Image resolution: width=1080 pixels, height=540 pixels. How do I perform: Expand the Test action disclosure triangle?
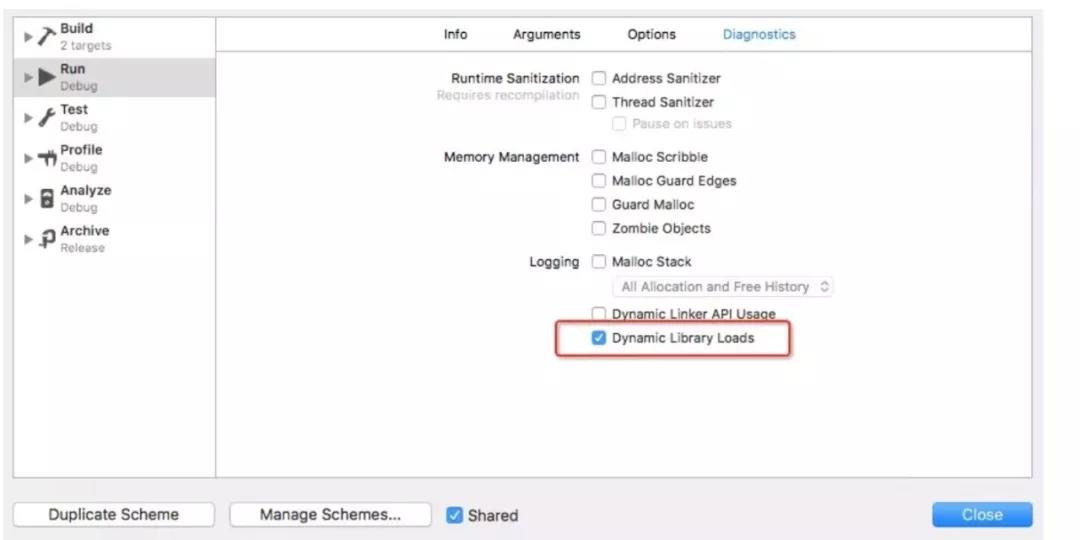click(29, 118)
